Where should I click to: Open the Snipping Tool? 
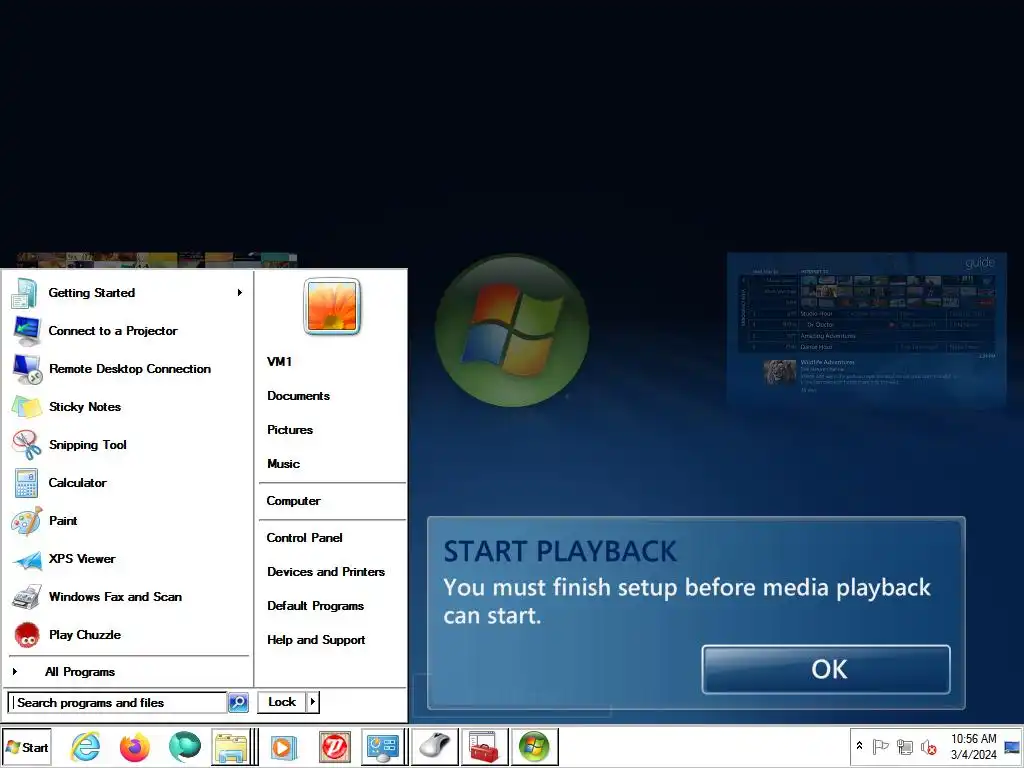point(127,445)
